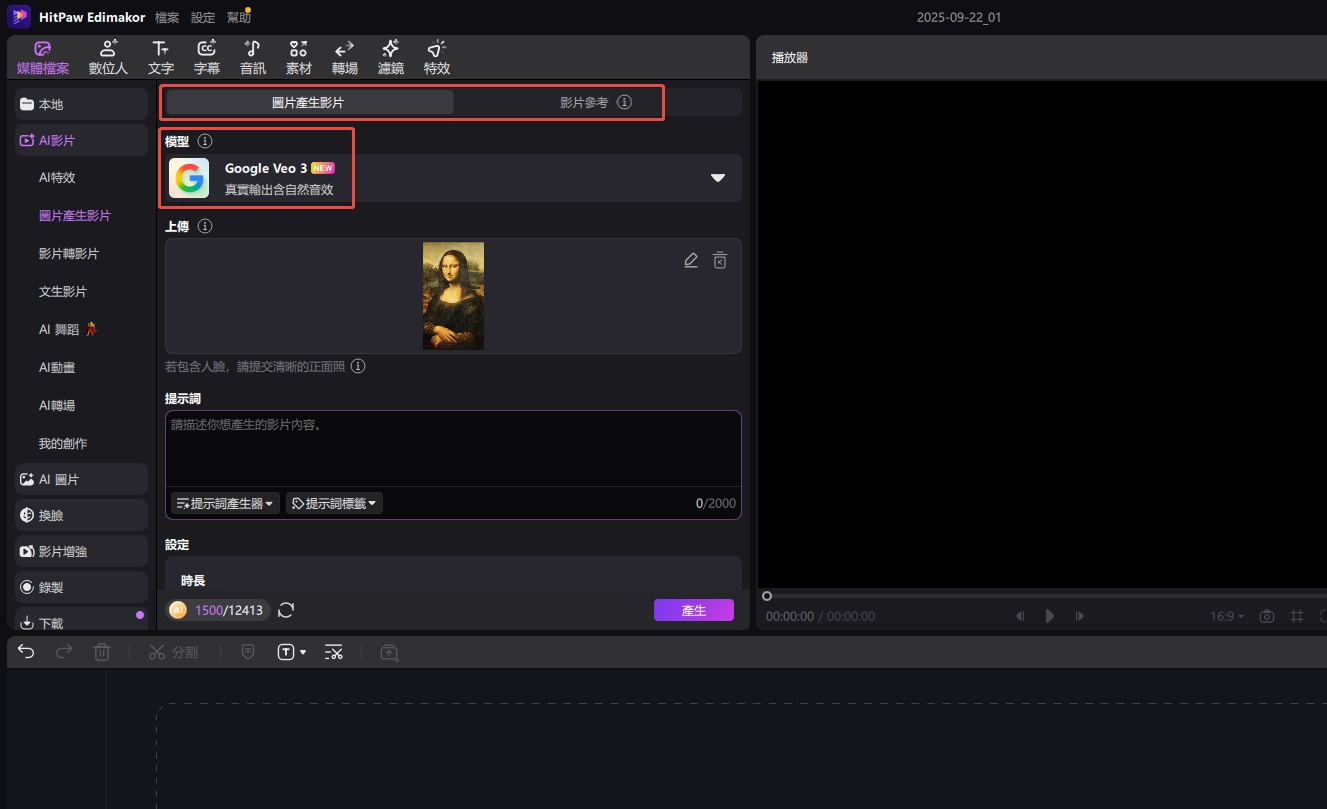Open the 提示詞標籤 dropdown
The width and height of the screenshot is (1327, 809).
click(334, 504)
